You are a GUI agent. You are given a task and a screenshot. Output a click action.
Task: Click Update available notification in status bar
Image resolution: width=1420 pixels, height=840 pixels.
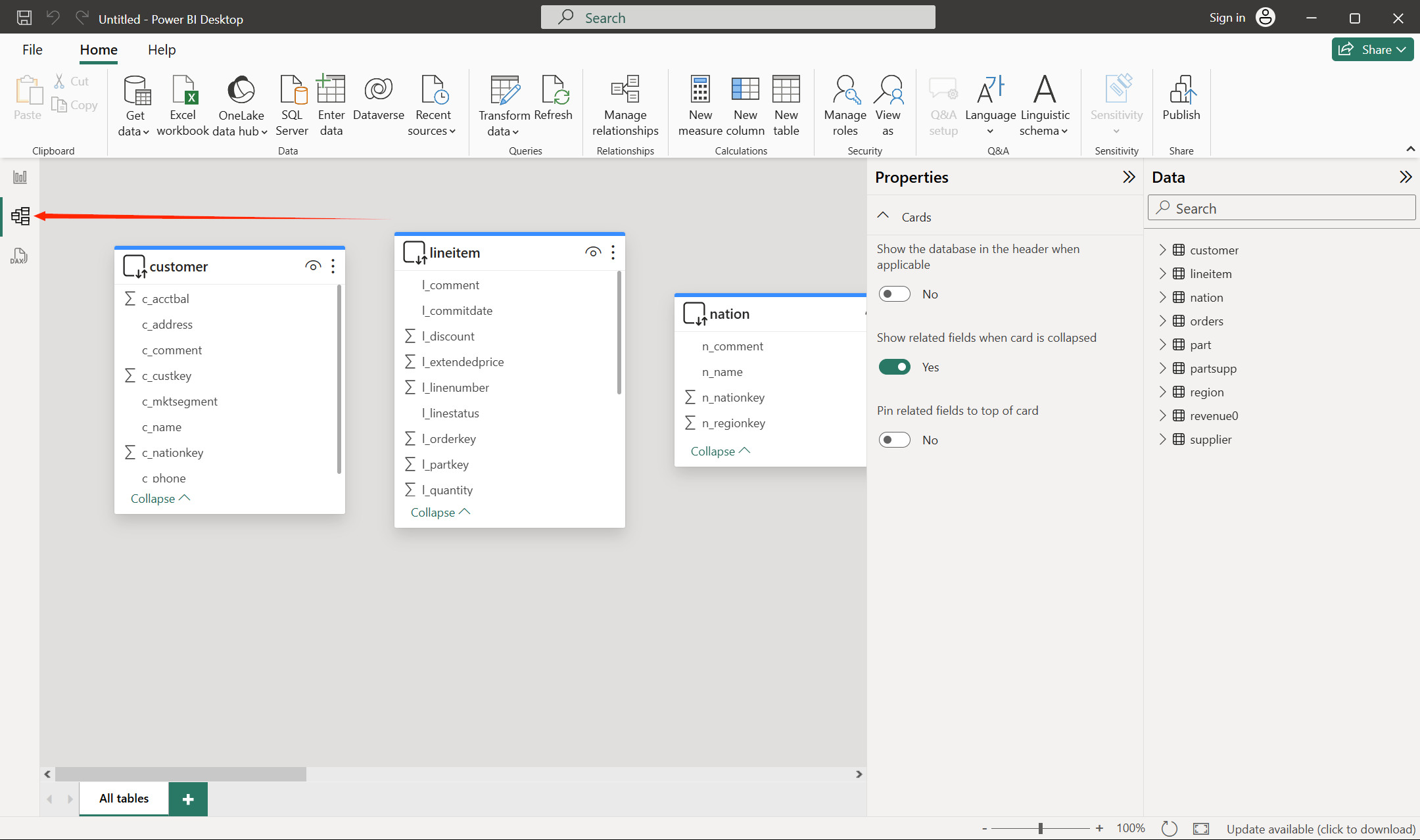tap(1320, 829)
